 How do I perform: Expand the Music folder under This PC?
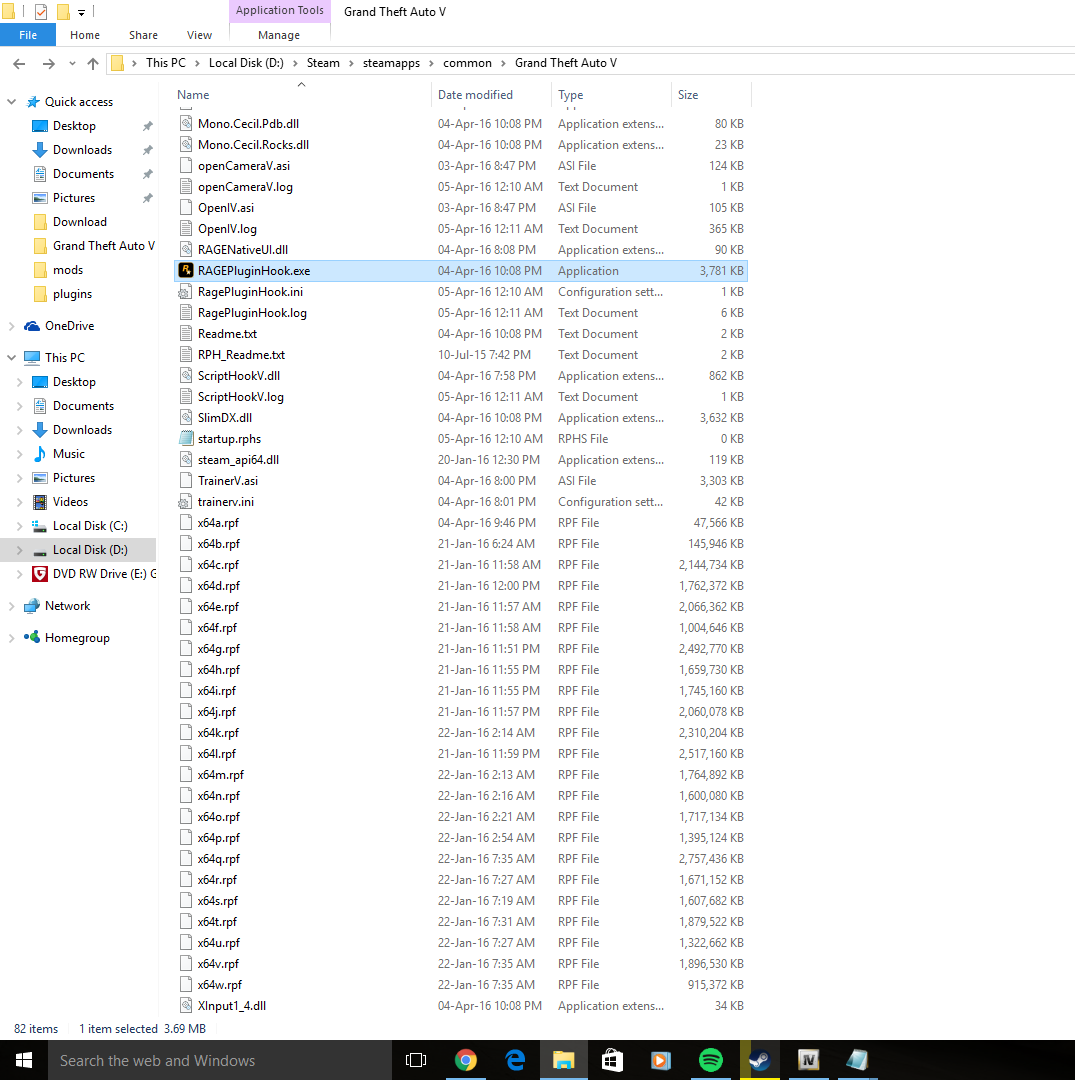tap(19, 454)
